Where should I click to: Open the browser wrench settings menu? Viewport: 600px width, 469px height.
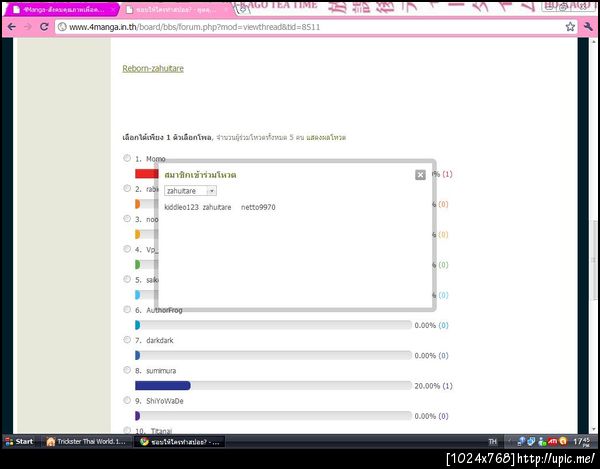(x=588, y=27)
